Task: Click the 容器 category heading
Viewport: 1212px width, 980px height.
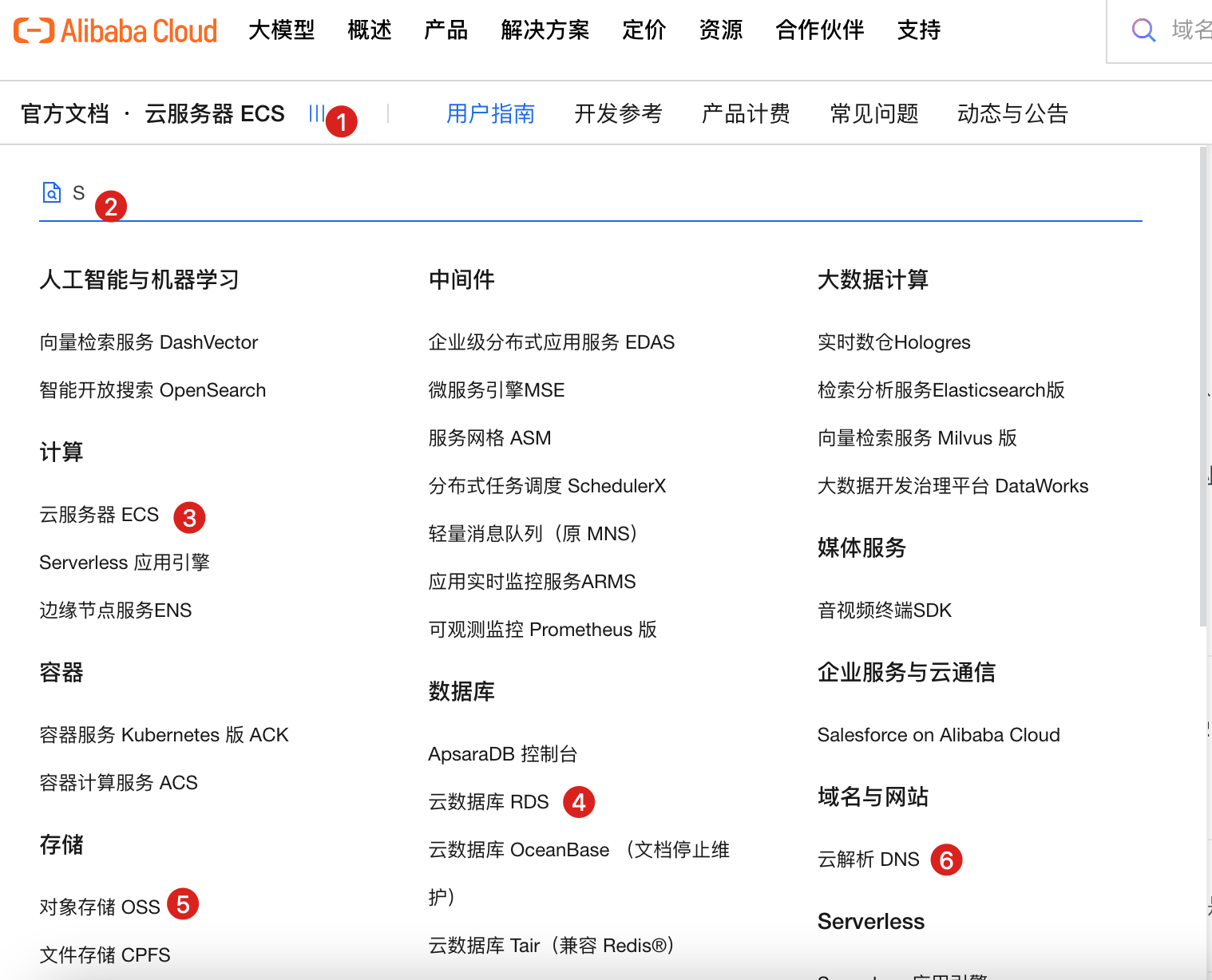Action: (x=61, y=673)
